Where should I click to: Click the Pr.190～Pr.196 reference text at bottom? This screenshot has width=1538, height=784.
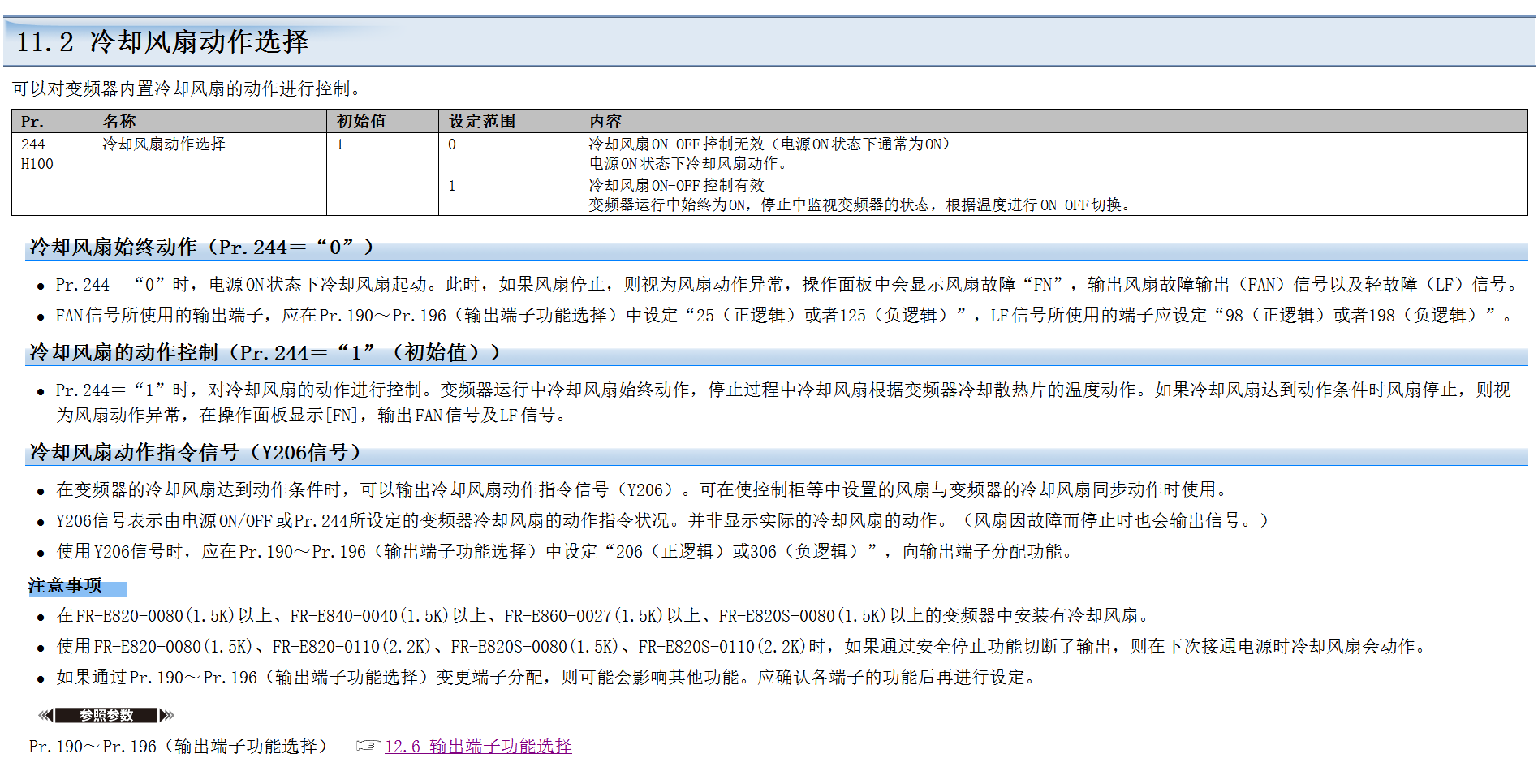178,747
